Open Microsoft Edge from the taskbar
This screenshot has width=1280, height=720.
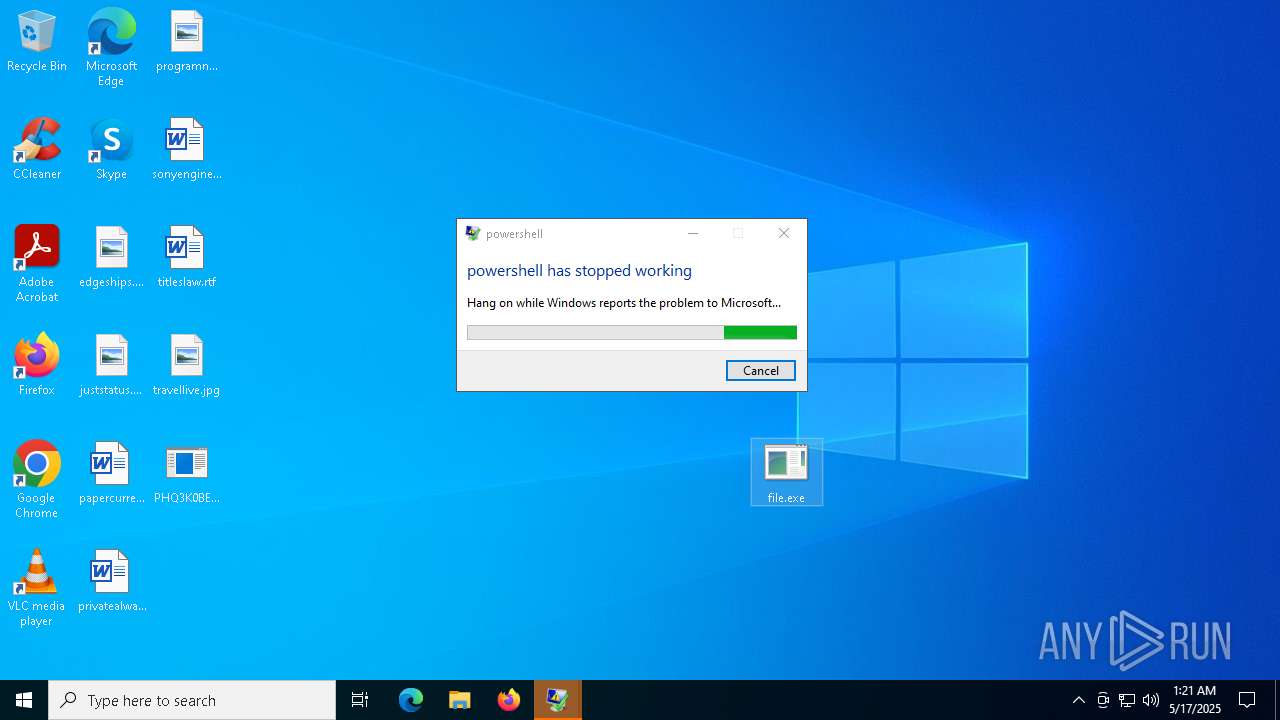(x=411, y=700)
